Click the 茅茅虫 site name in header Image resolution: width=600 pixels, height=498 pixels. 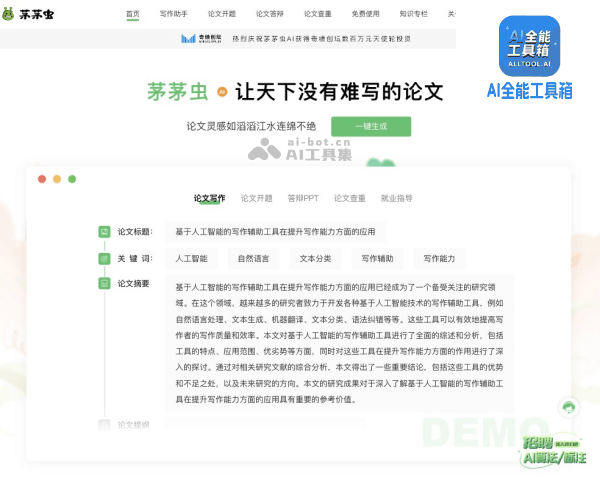click(x=37, y=14)
